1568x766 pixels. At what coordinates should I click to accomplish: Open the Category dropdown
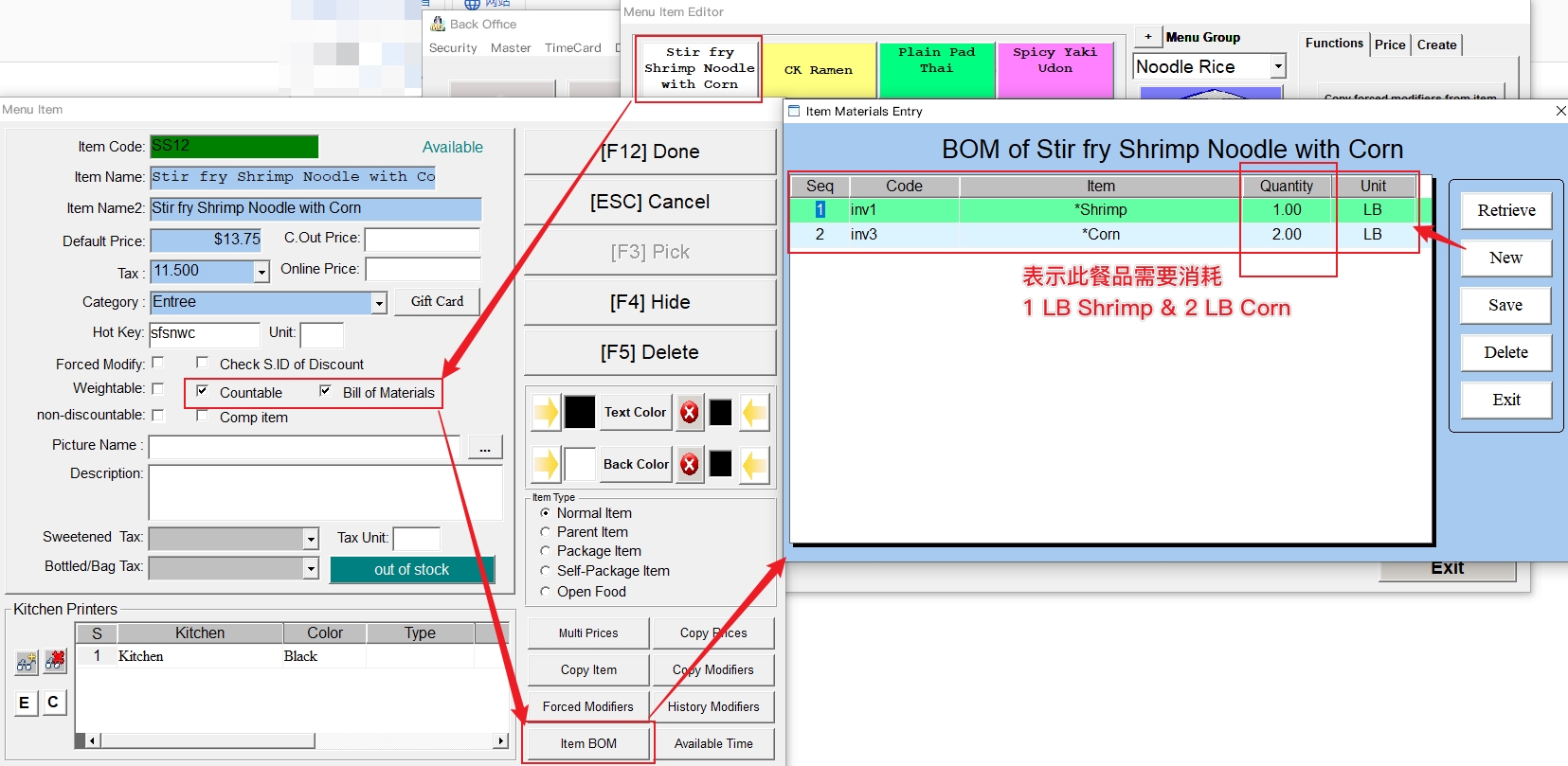point(379,303)
